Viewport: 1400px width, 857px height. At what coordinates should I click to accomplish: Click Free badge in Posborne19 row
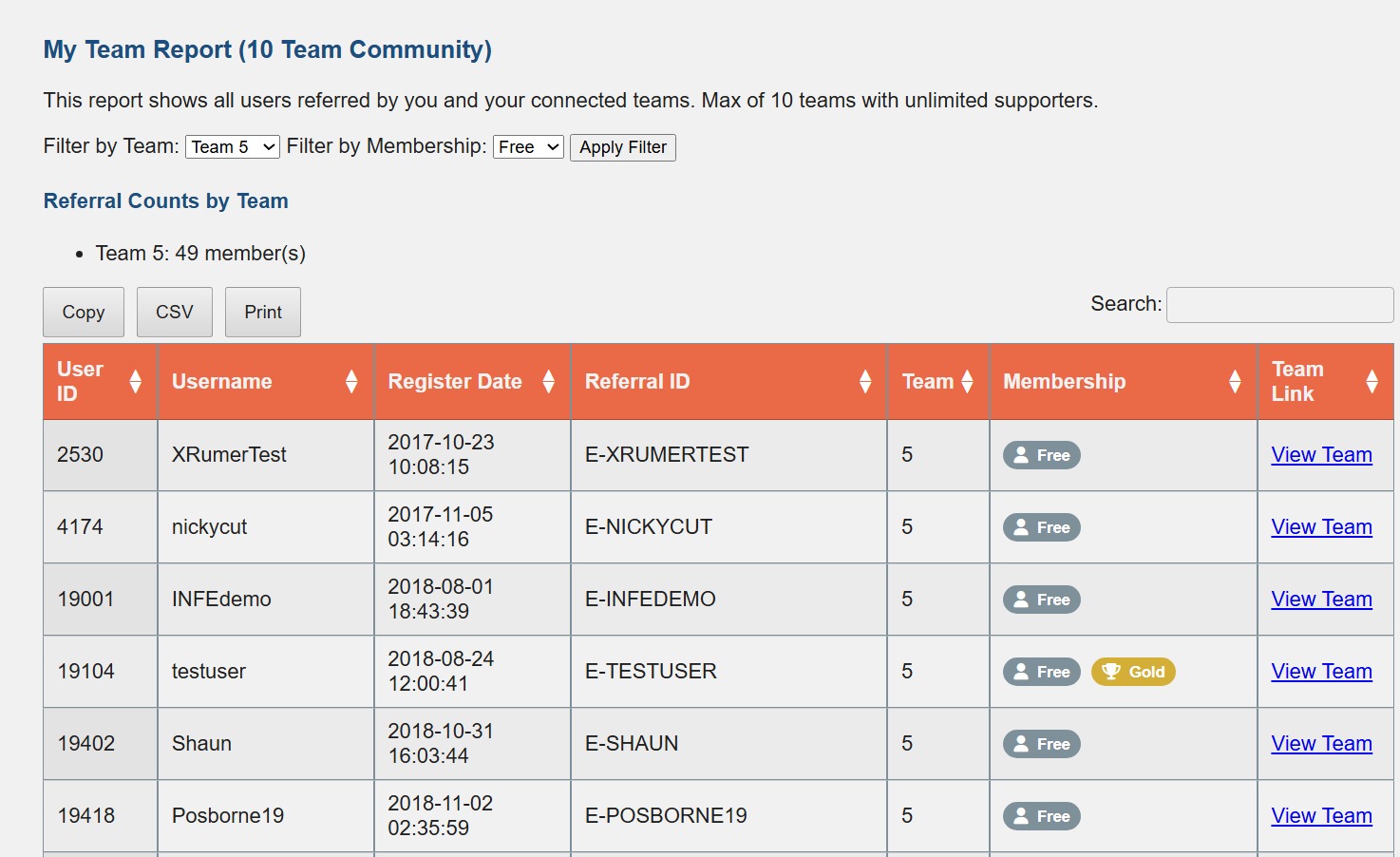point(1042,816)
